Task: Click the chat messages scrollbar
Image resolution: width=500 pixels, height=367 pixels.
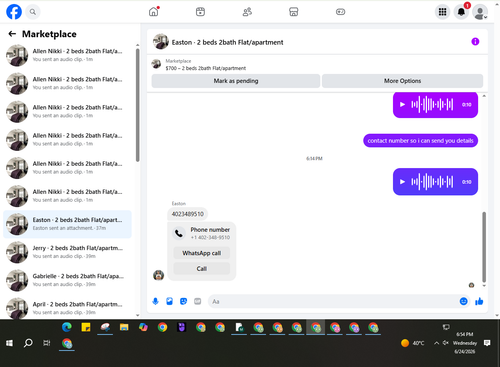Action: point(484,247)
